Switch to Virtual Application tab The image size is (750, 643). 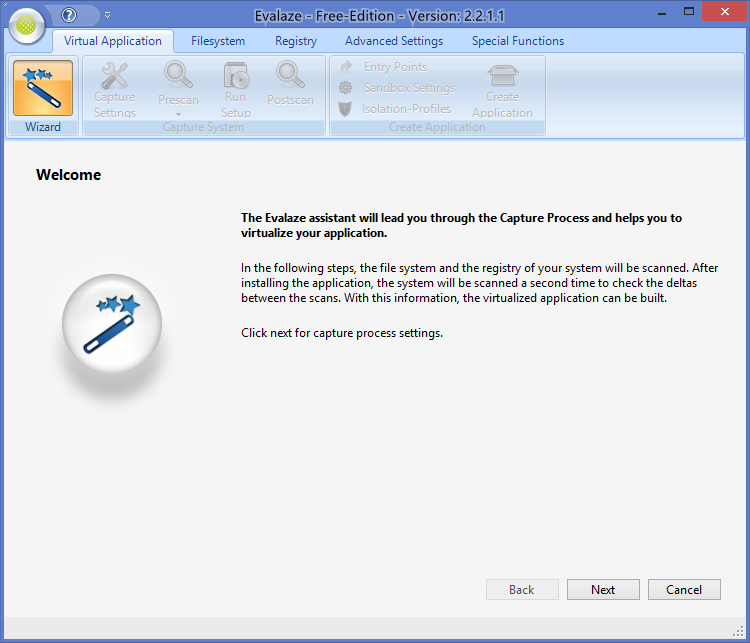point(113,41)
